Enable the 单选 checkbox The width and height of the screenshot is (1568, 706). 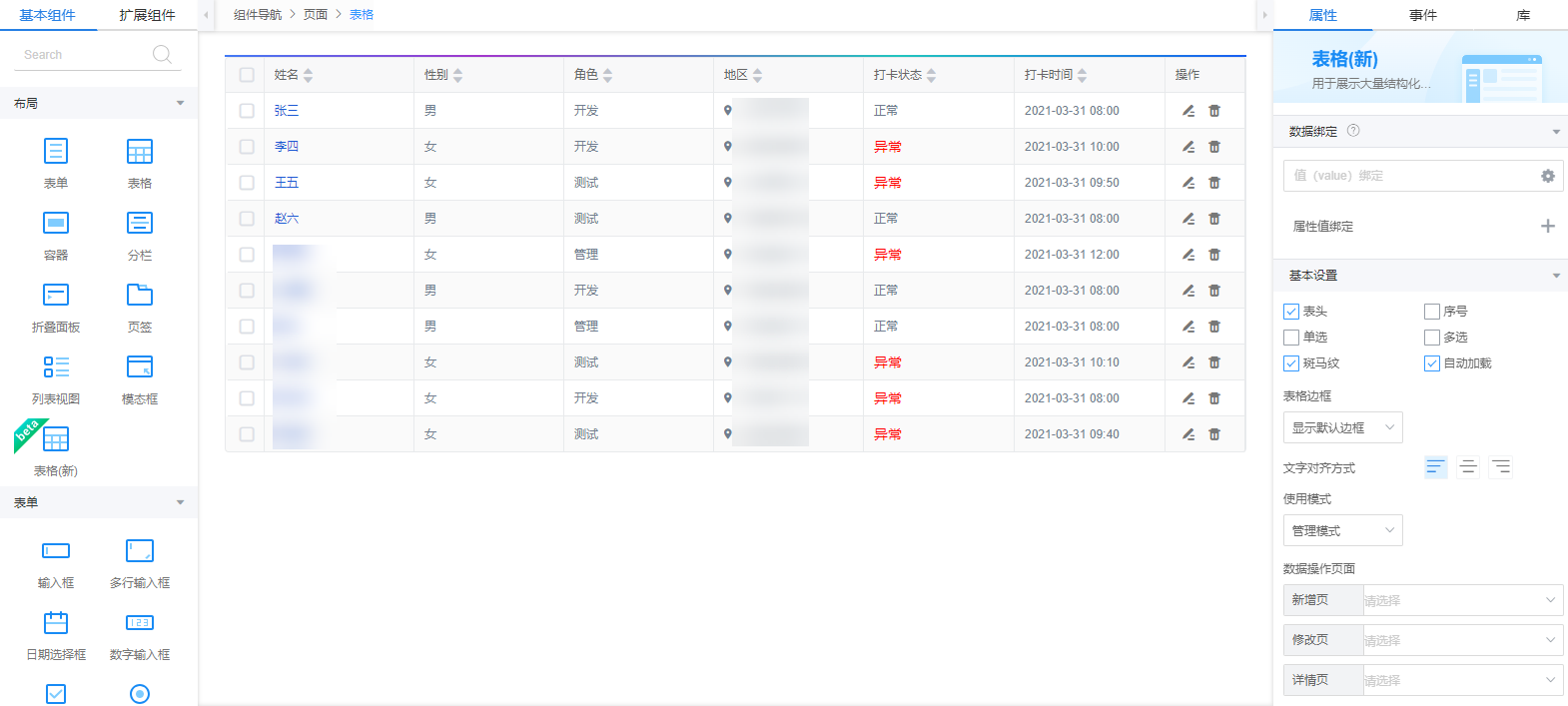[1291, 338]
